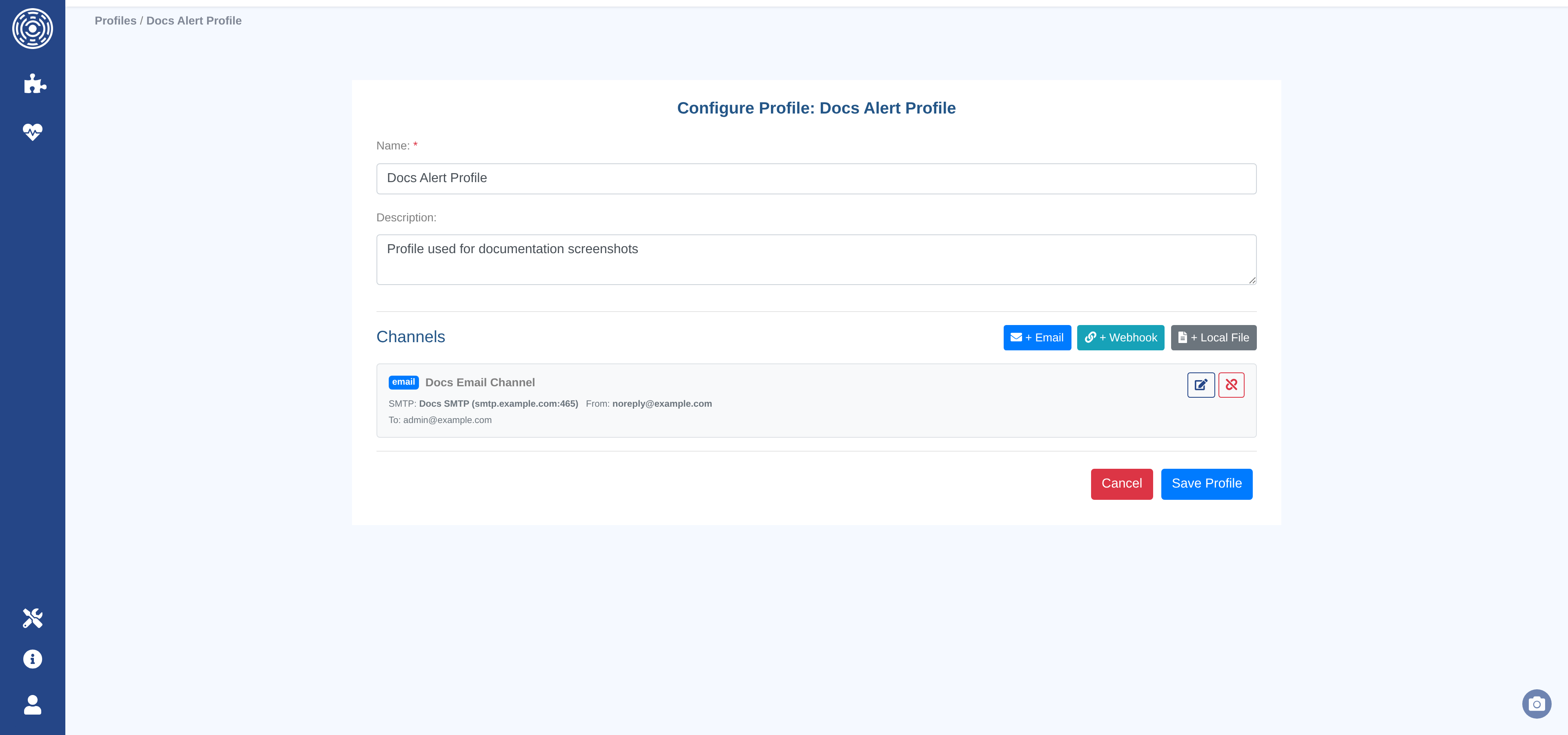1568x735 pixels.
Task: Click the app logo in the sidebar
Action: coord(32,29)
